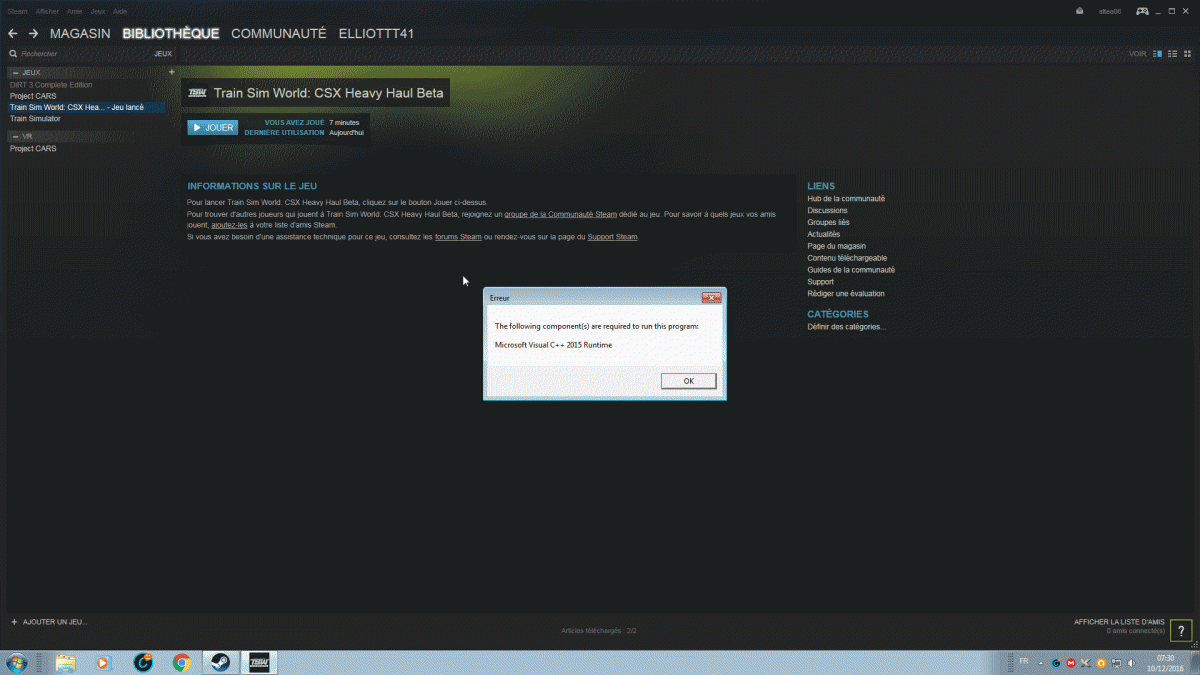Click AJOUTER UN JEU

pyautogui.click(x=49, y=622)
